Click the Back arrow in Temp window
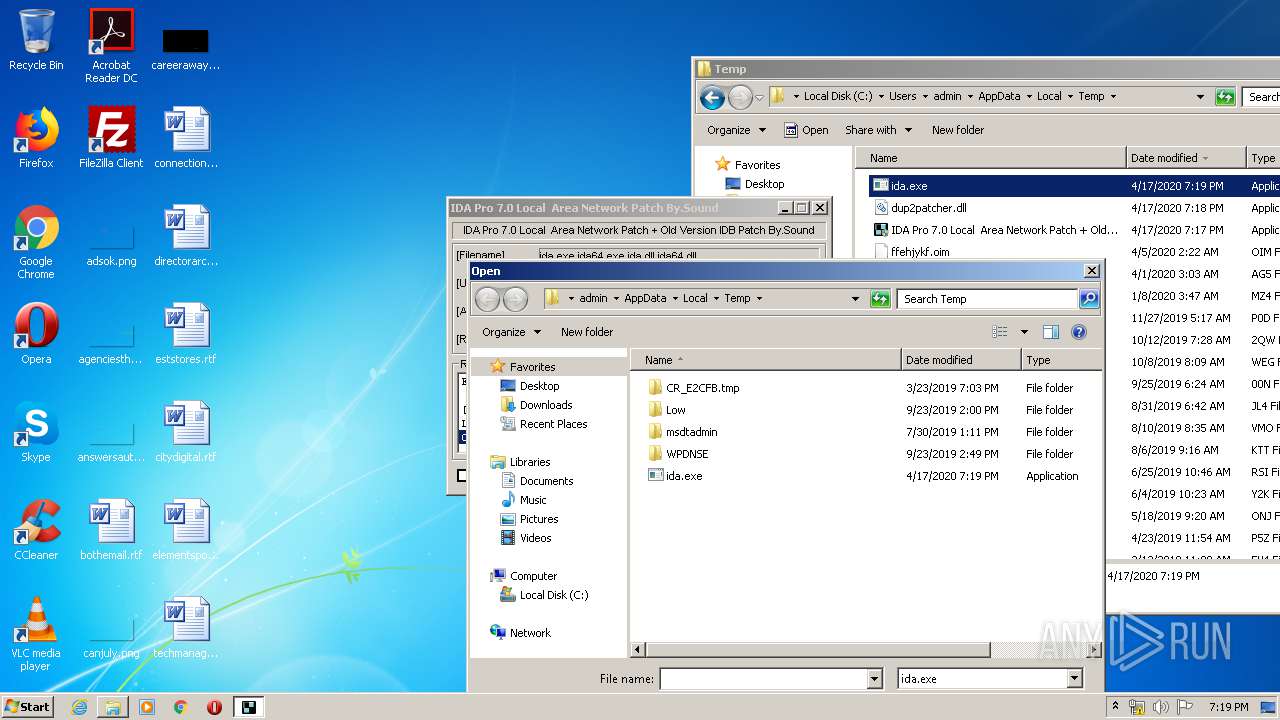The width and height of the screenshot is (1280, 720). coord(712,97)
